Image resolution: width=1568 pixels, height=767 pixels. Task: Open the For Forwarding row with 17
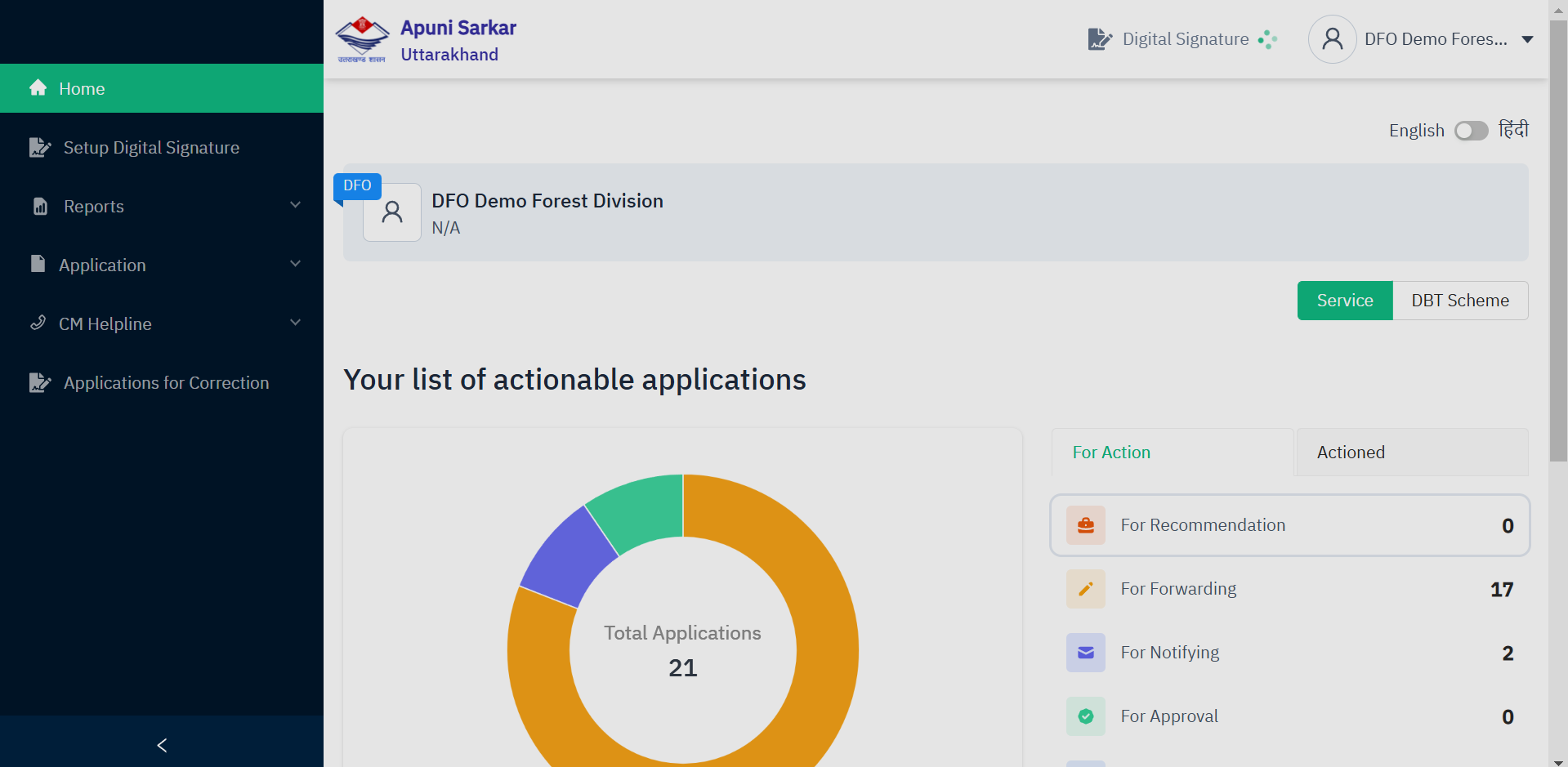pos(1289,589)
